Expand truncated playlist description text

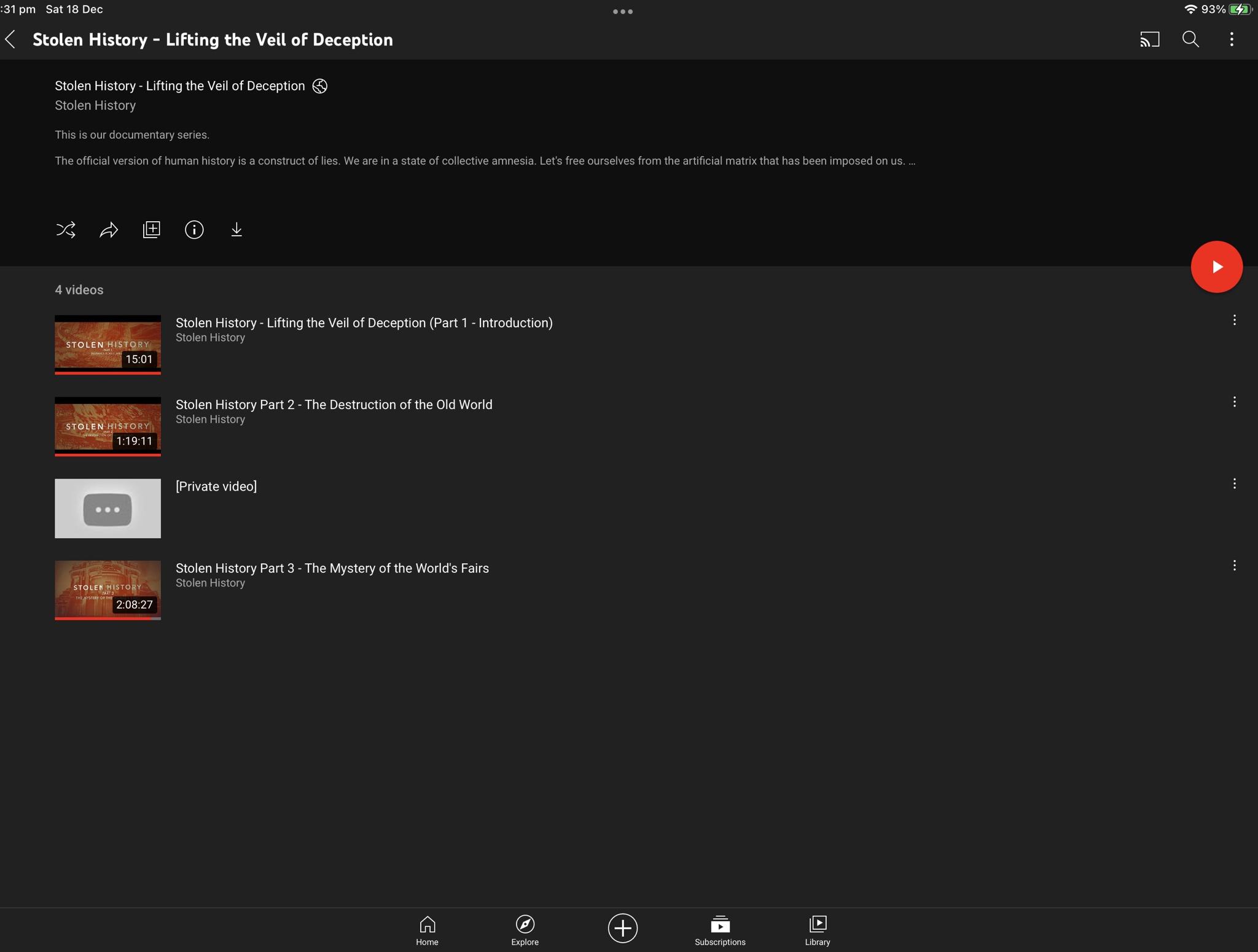[x=912, y=161]
